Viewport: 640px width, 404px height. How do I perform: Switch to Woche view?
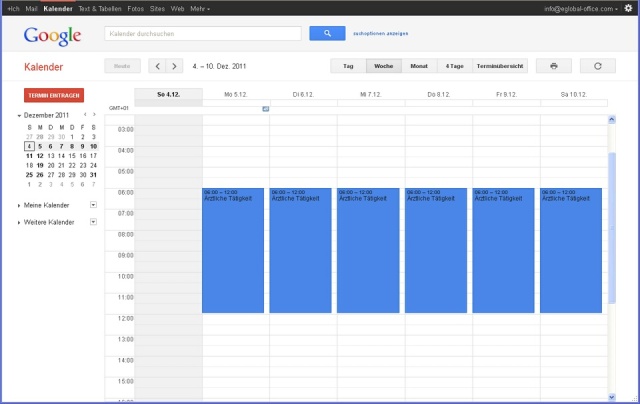384,66
